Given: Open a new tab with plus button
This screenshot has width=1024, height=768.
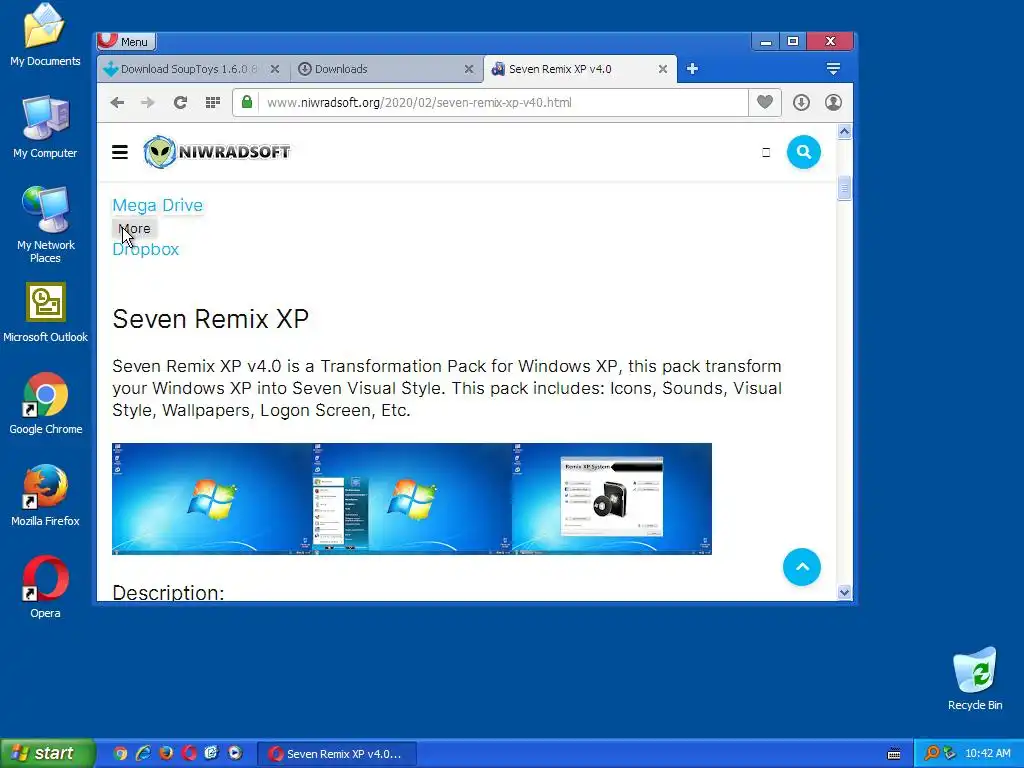Looking at the screenshot, I should [x=692, y=69].
